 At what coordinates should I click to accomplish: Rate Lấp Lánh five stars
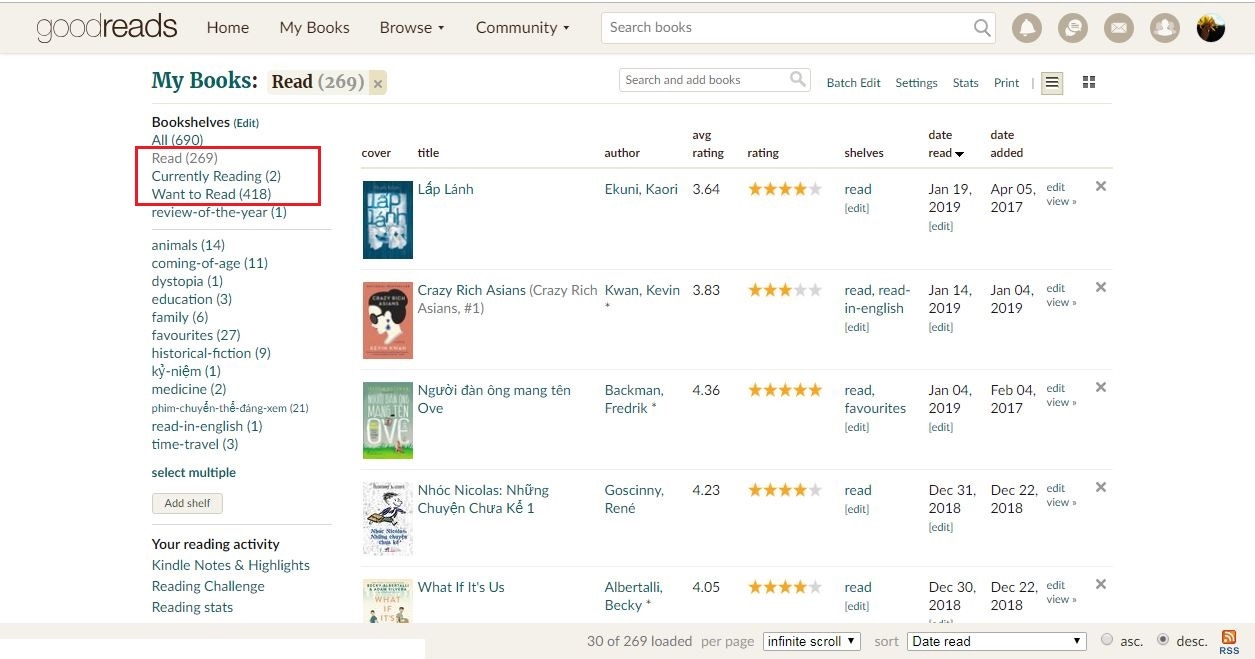(x=815, y=189)
